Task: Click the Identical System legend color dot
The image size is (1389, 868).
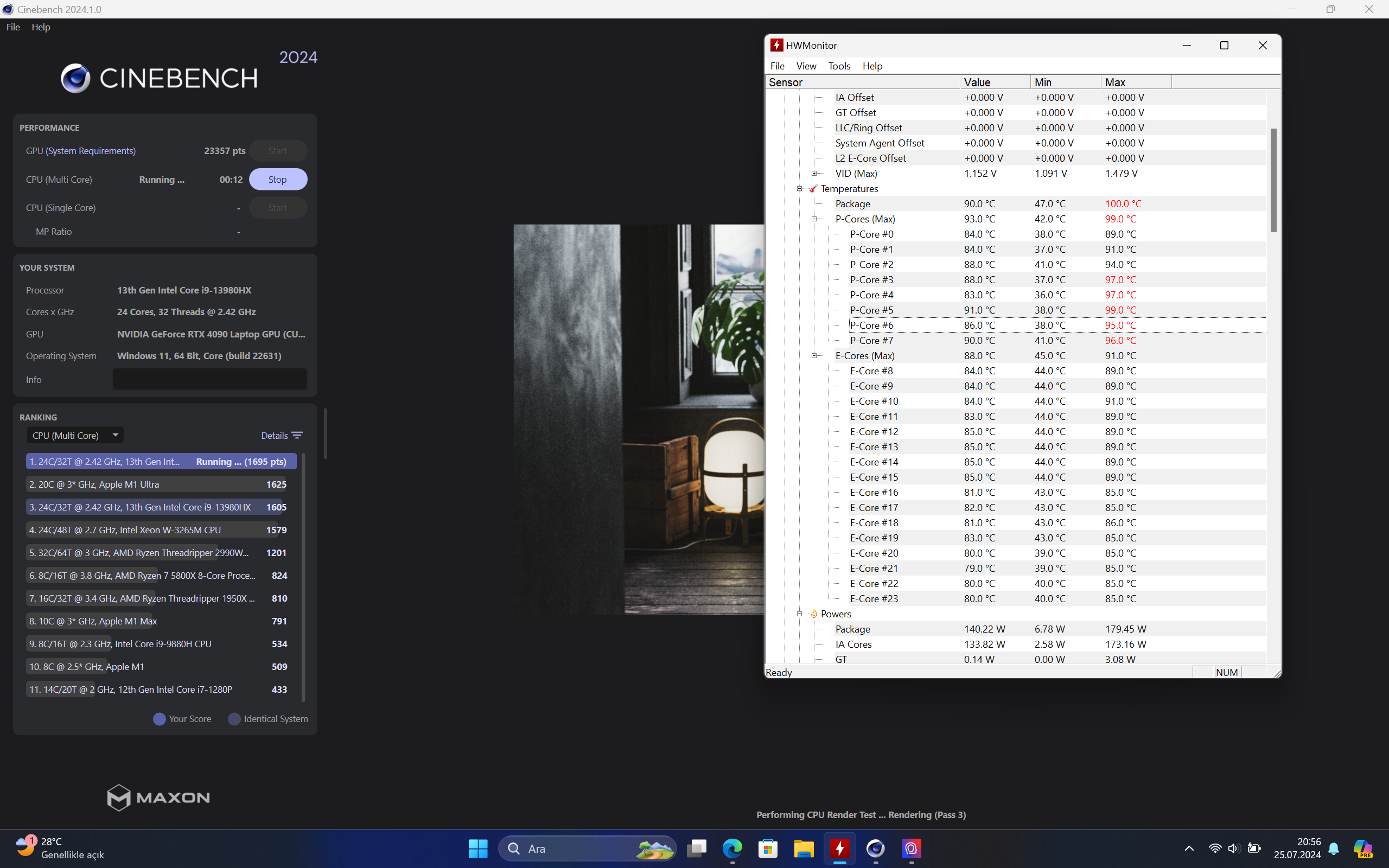Action: [x=234, y=719]
